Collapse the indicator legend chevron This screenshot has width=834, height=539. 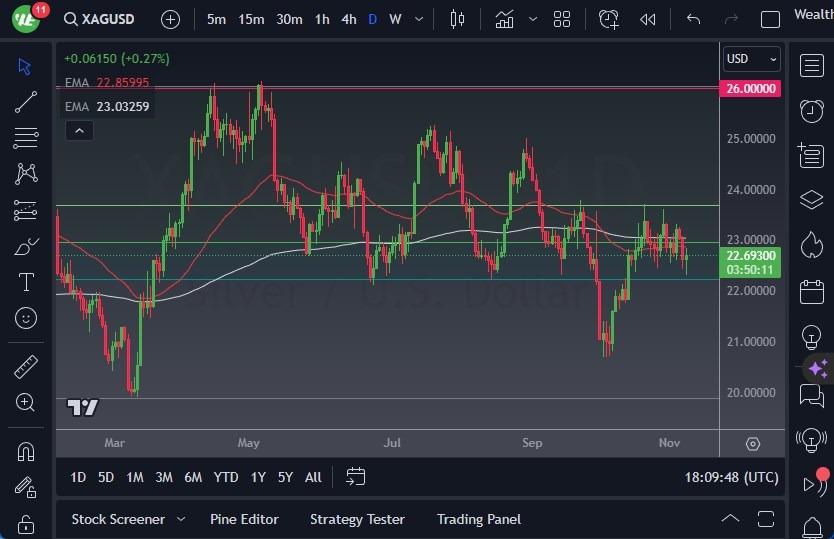pyautogui.click(x=78, y=130)
